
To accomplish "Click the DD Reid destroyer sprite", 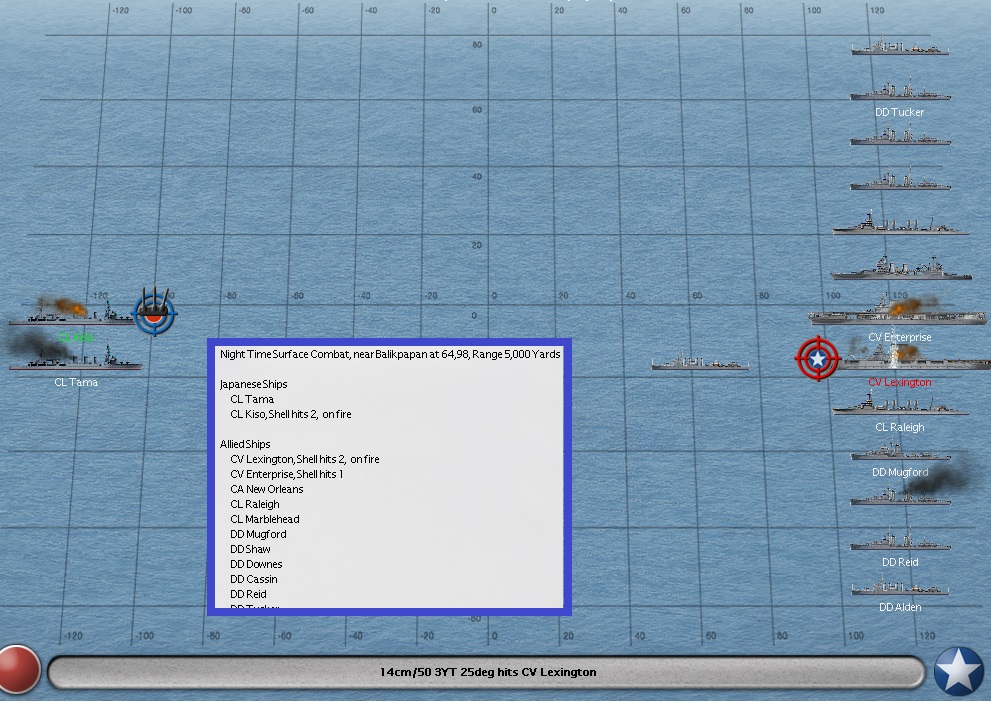I will pyautogui.click(x=900, y=542).
